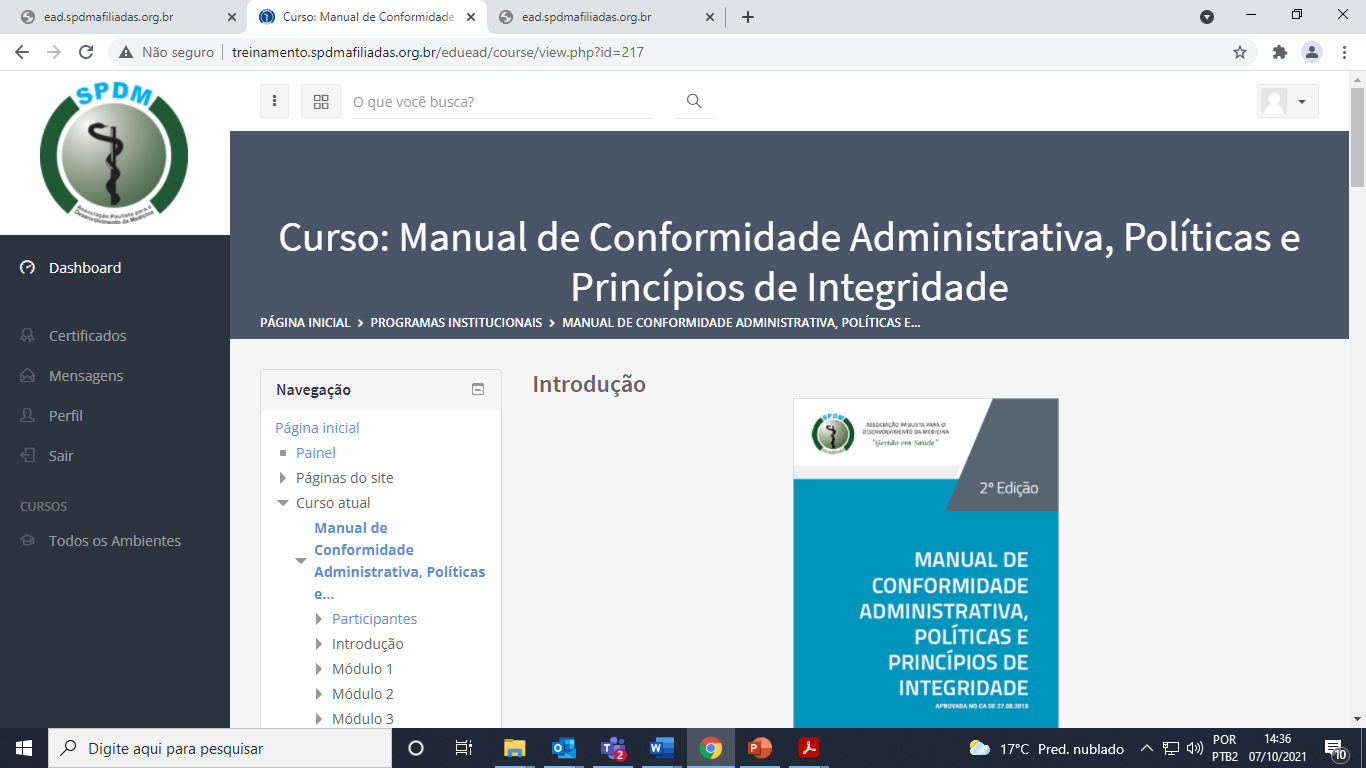The image size is (1366, 768).
Task: Go back in the browser
Action: tap(22, 52)
